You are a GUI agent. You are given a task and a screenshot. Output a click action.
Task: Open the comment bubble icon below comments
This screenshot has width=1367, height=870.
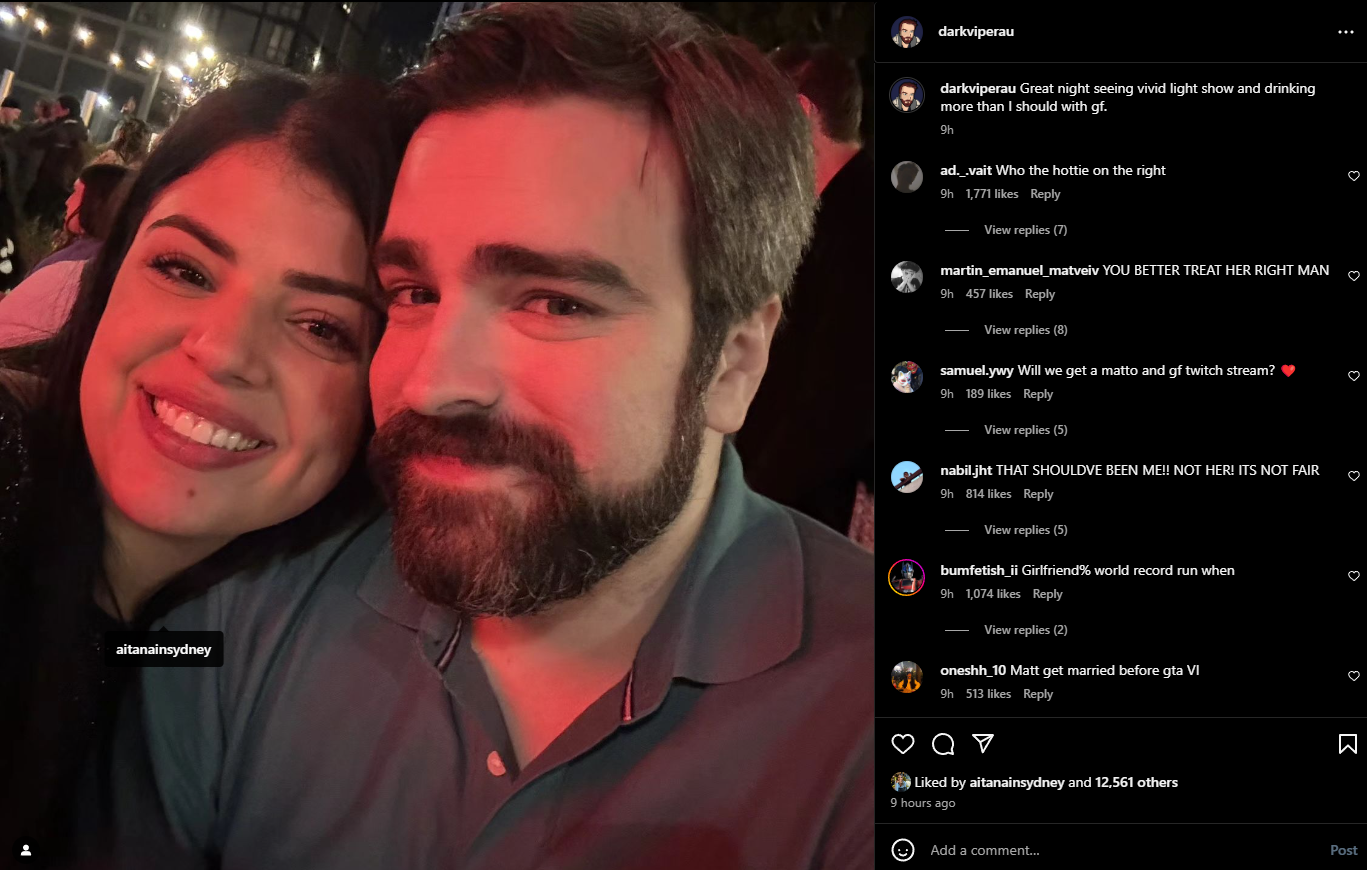pos(943,744)
